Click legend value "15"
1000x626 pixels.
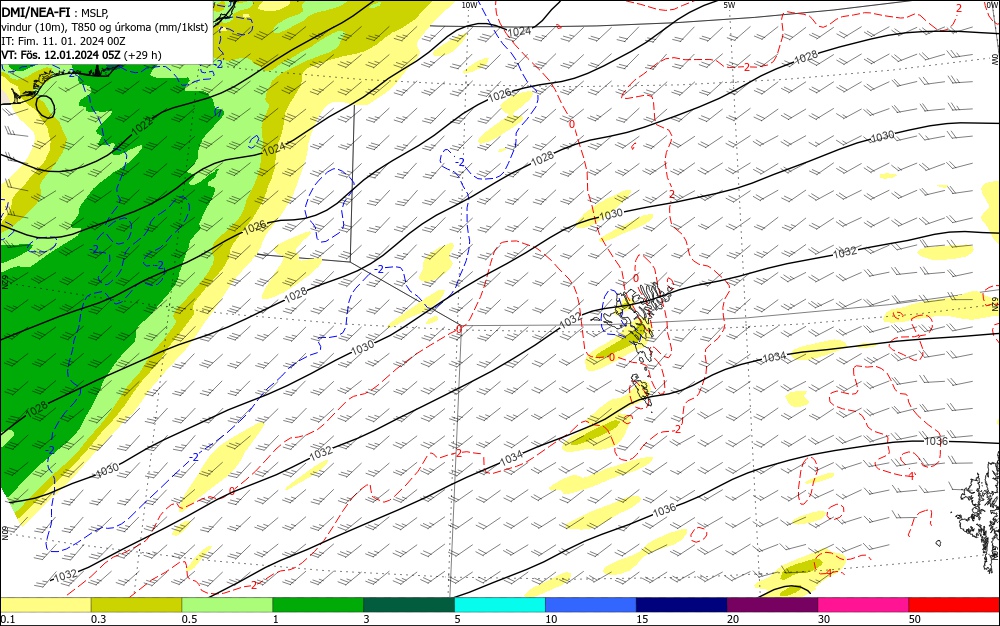642,619
